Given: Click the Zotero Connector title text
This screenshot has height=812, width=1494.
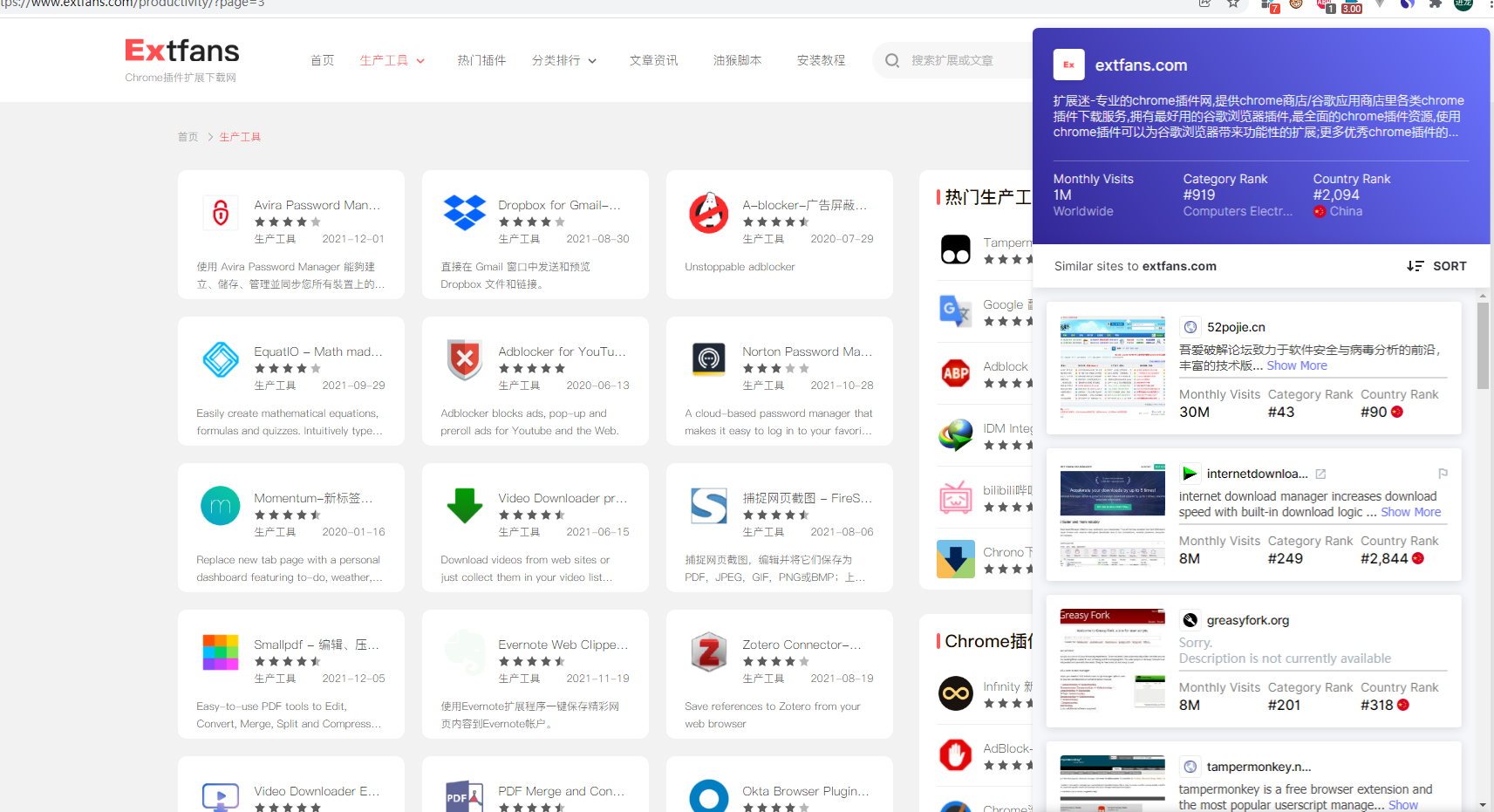Looking at the screenshot, I should coord(802,645).
